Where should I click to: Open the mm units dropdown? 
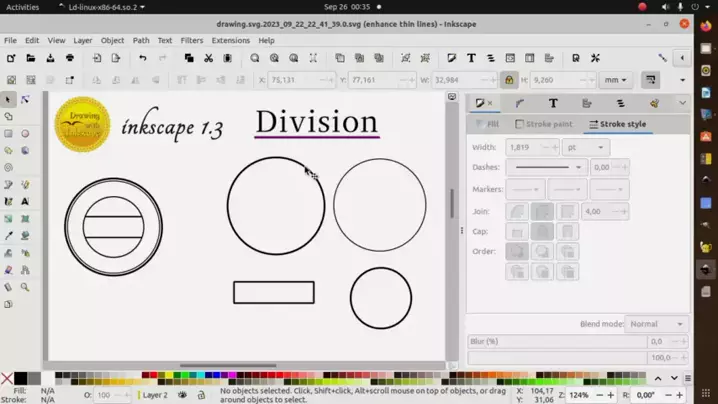(615, 80)
